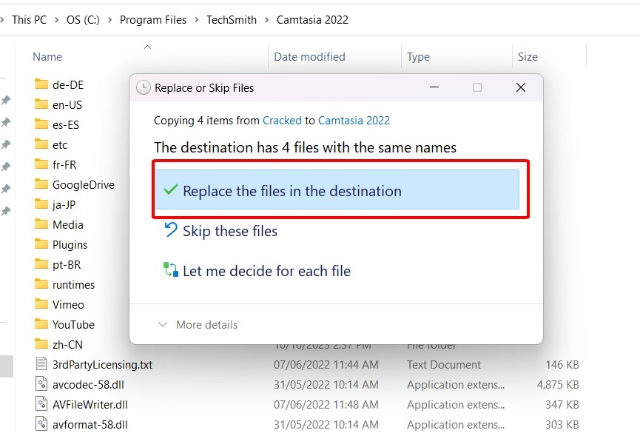Select the GoogleDrive folder icon

[x=41, y=184]
